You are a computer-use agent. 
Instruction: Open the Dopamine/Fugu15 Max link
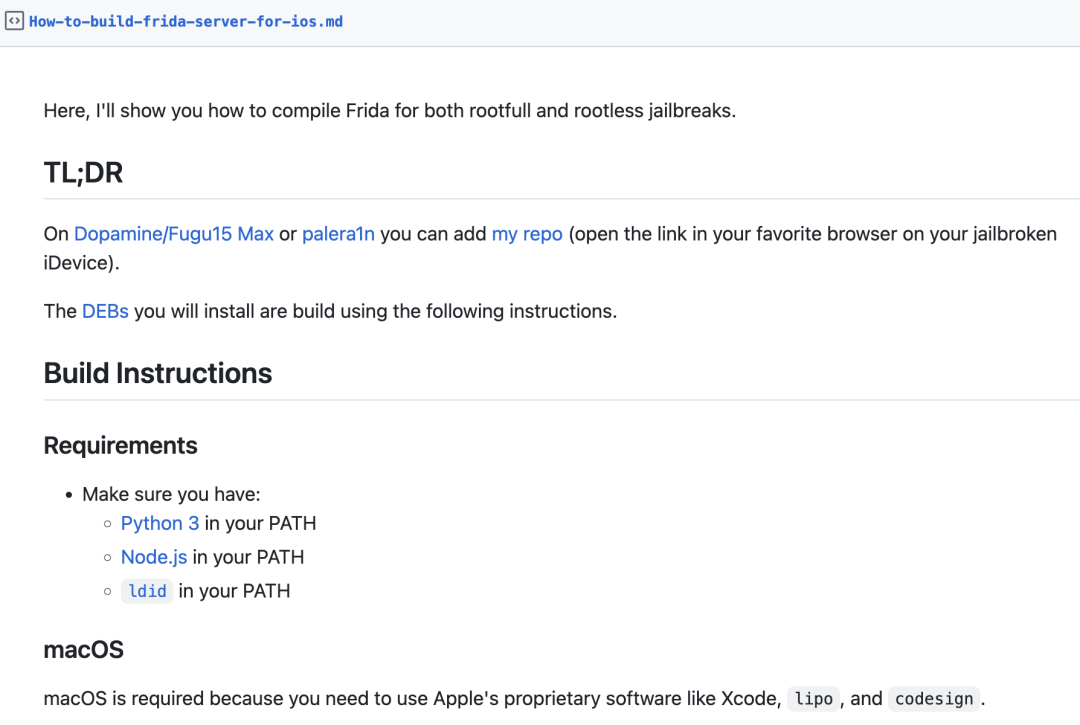173,234
